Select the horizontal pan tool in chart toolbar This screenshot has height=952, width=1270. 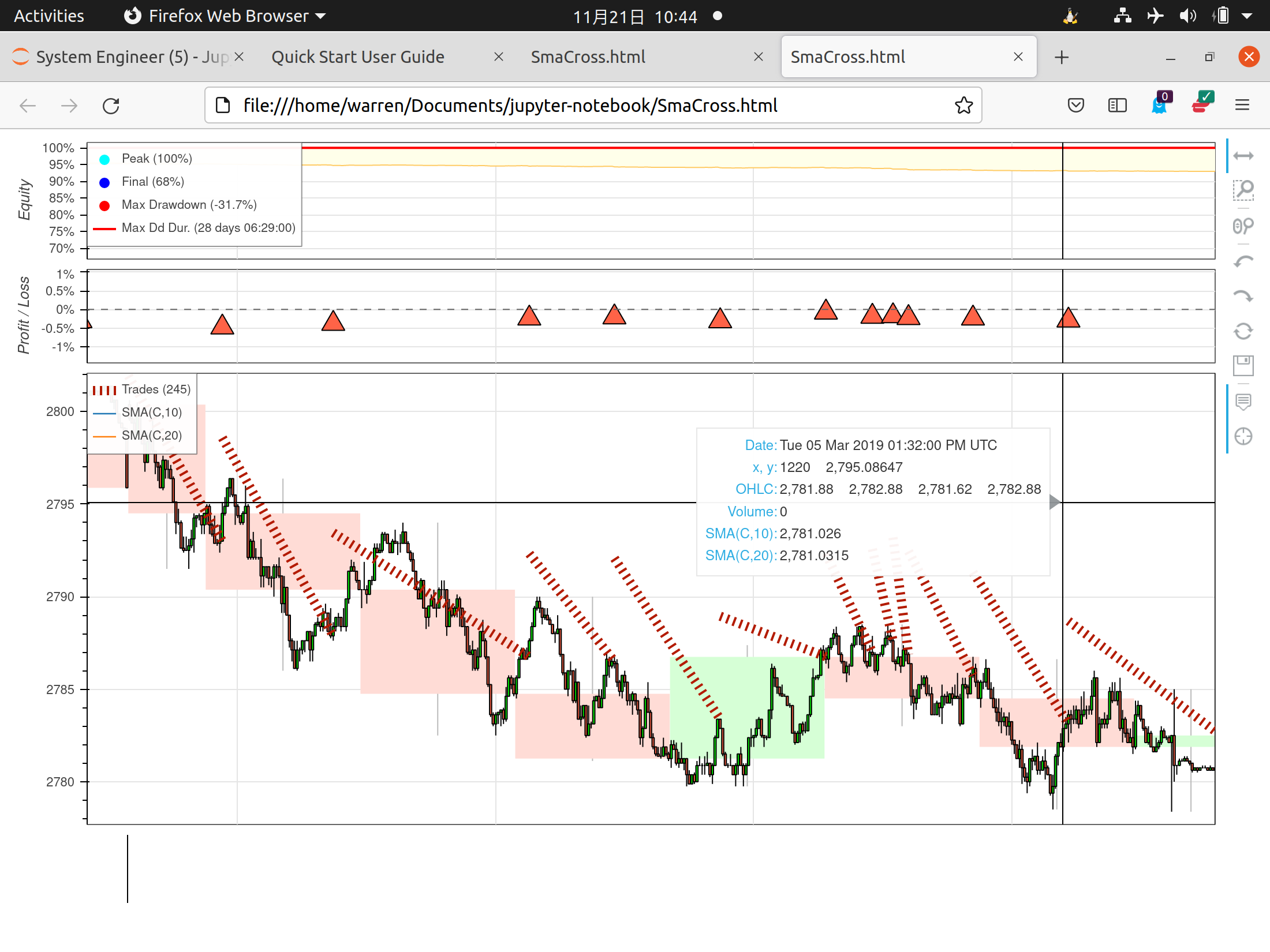coord(1243,156)
